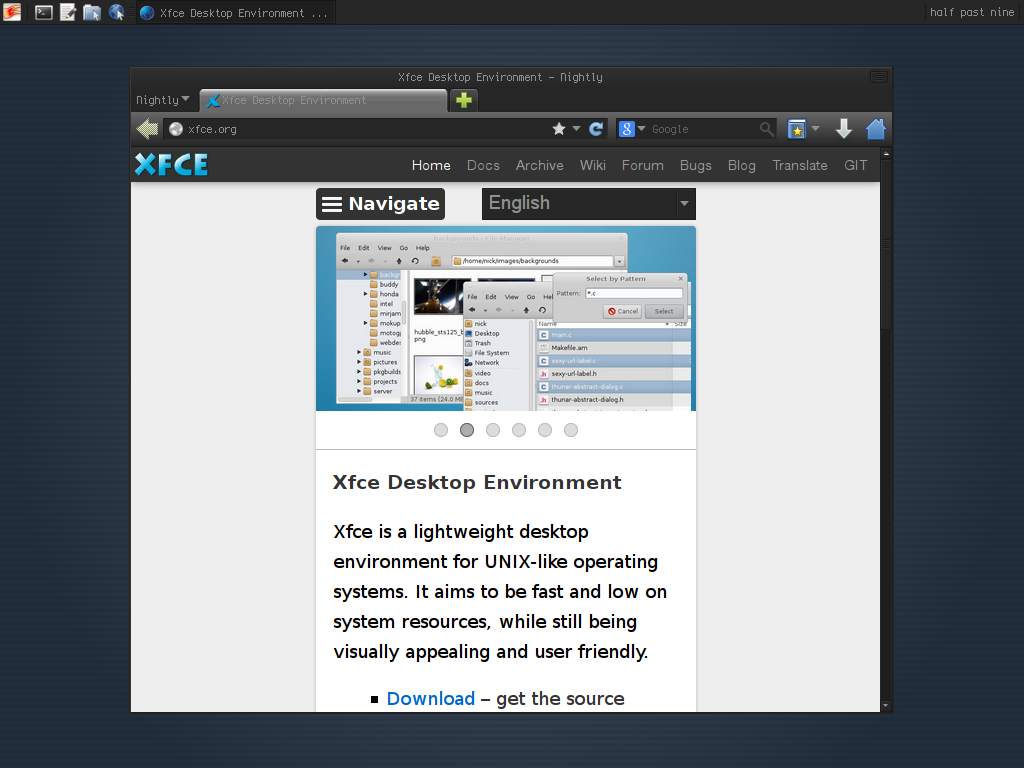This screenshot has width=1024, height=768.
Task: Open Blog in the site navigation
Action: (742, 166)
